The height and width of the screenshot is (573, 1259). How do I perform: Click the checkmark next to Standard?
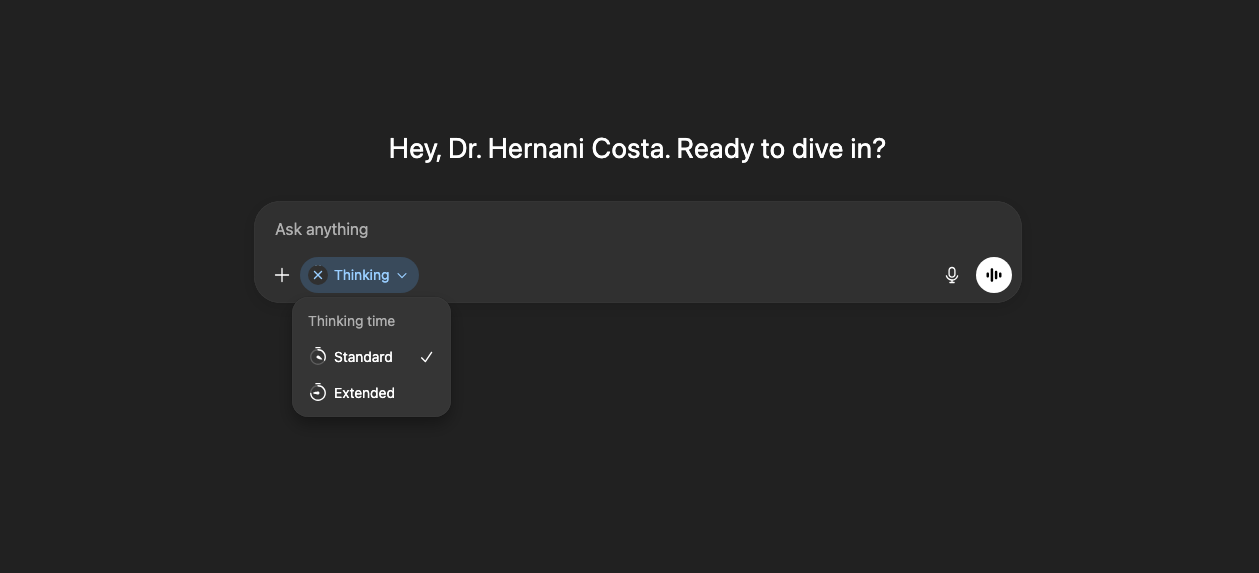click(x=427, y=357)
